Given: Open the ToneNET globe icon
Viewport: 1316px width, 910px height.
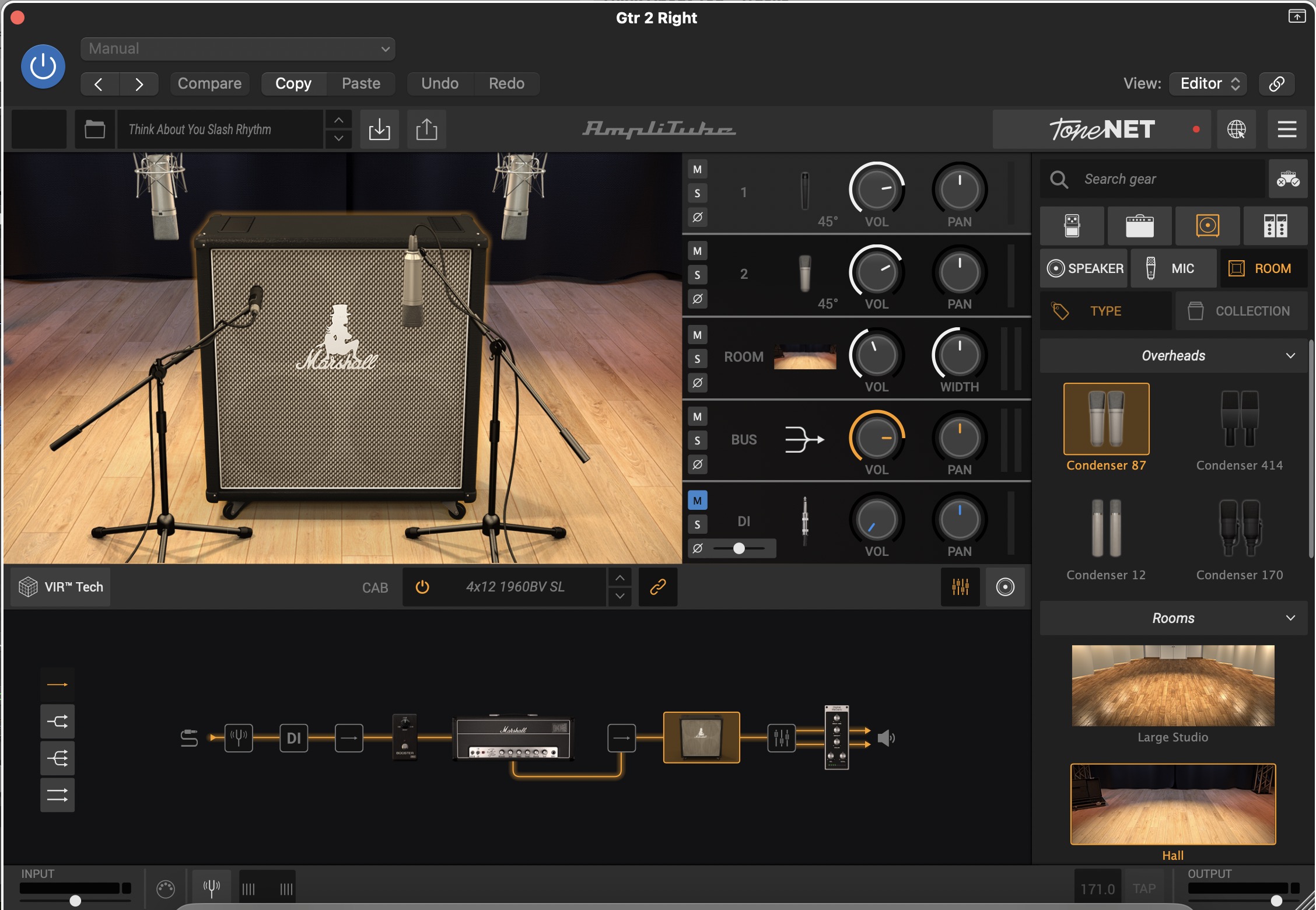Looking at the screenshot, I should tap(1236, 129).
